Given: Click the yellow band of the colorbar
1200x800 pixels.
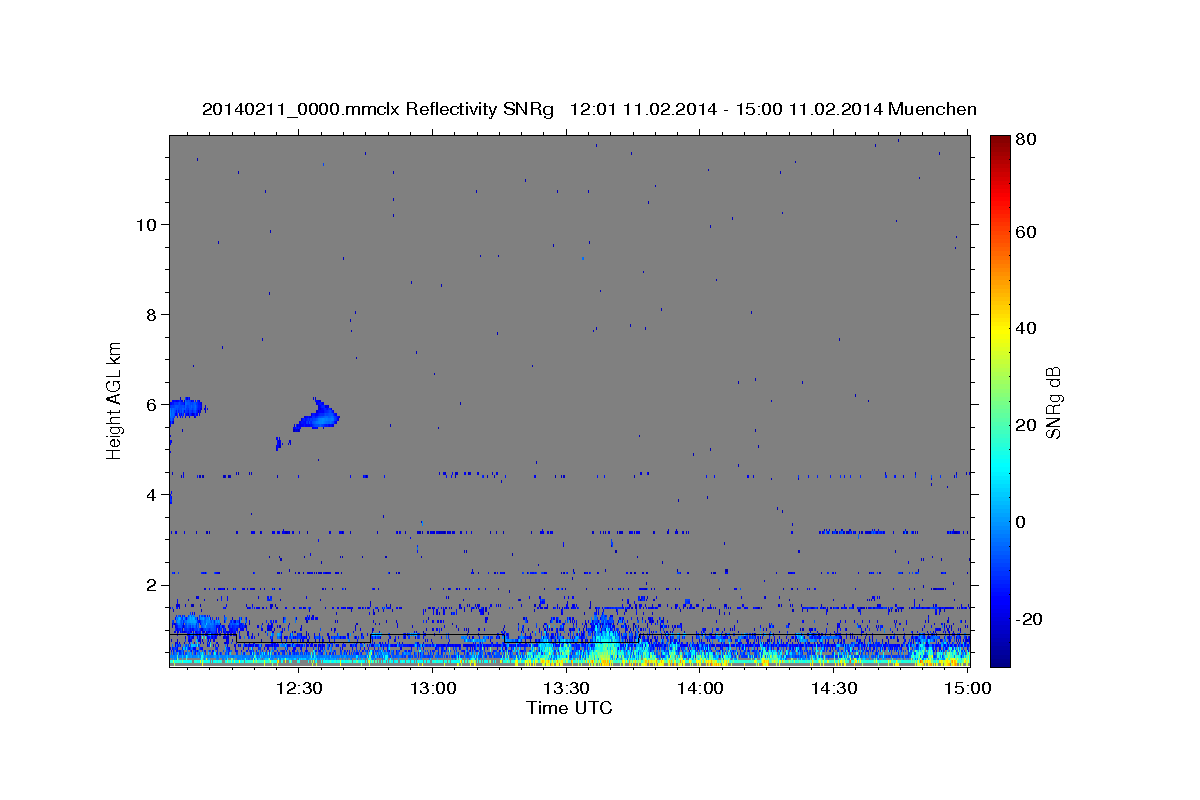Looking at the screenshot, I should point(999,330).
